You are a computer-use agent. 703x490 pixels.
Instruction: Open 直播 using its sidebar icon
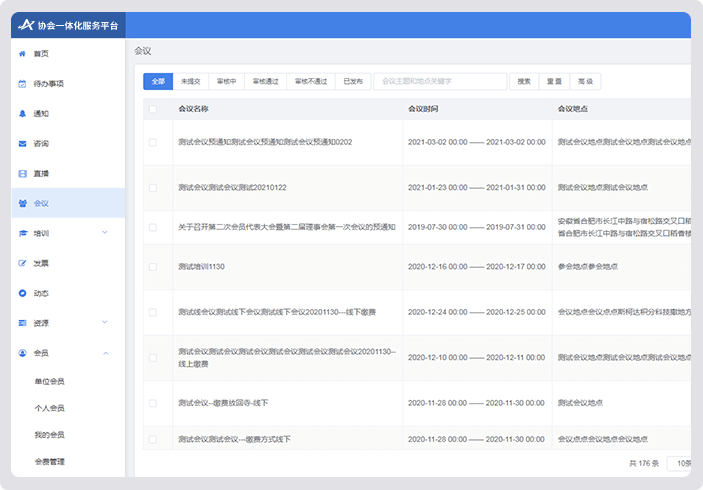[x=22, y=173]
